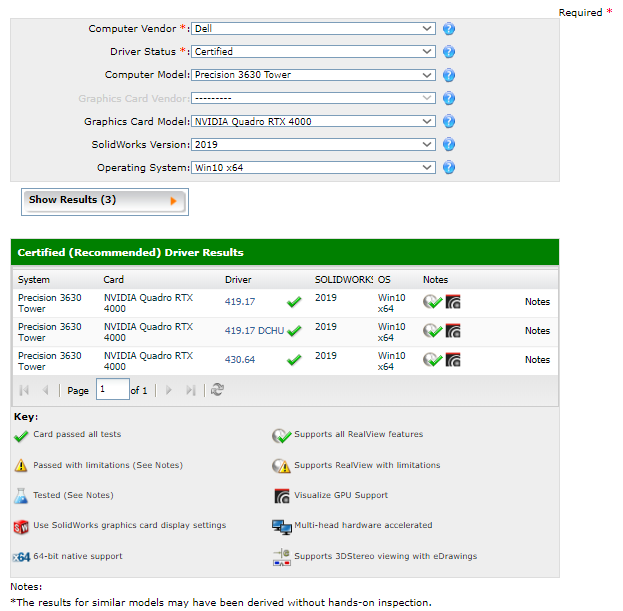Image resolution: width=623 pixels, height=611 pixels.
Task: Click RealView icon in 419.17 DCHU row
Action: tap(432, 331)
